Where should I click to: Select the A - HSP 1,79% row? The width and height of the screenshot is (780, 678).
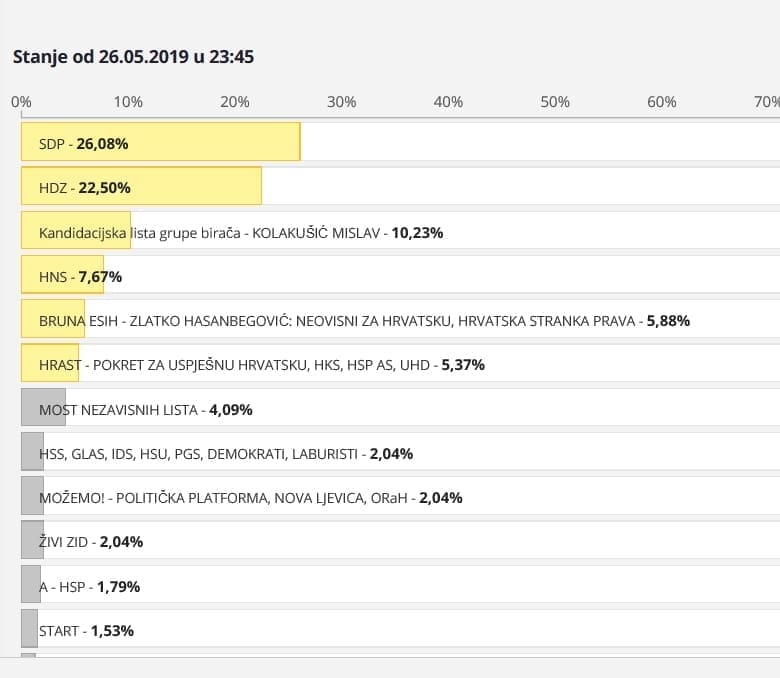coord(89,586)
